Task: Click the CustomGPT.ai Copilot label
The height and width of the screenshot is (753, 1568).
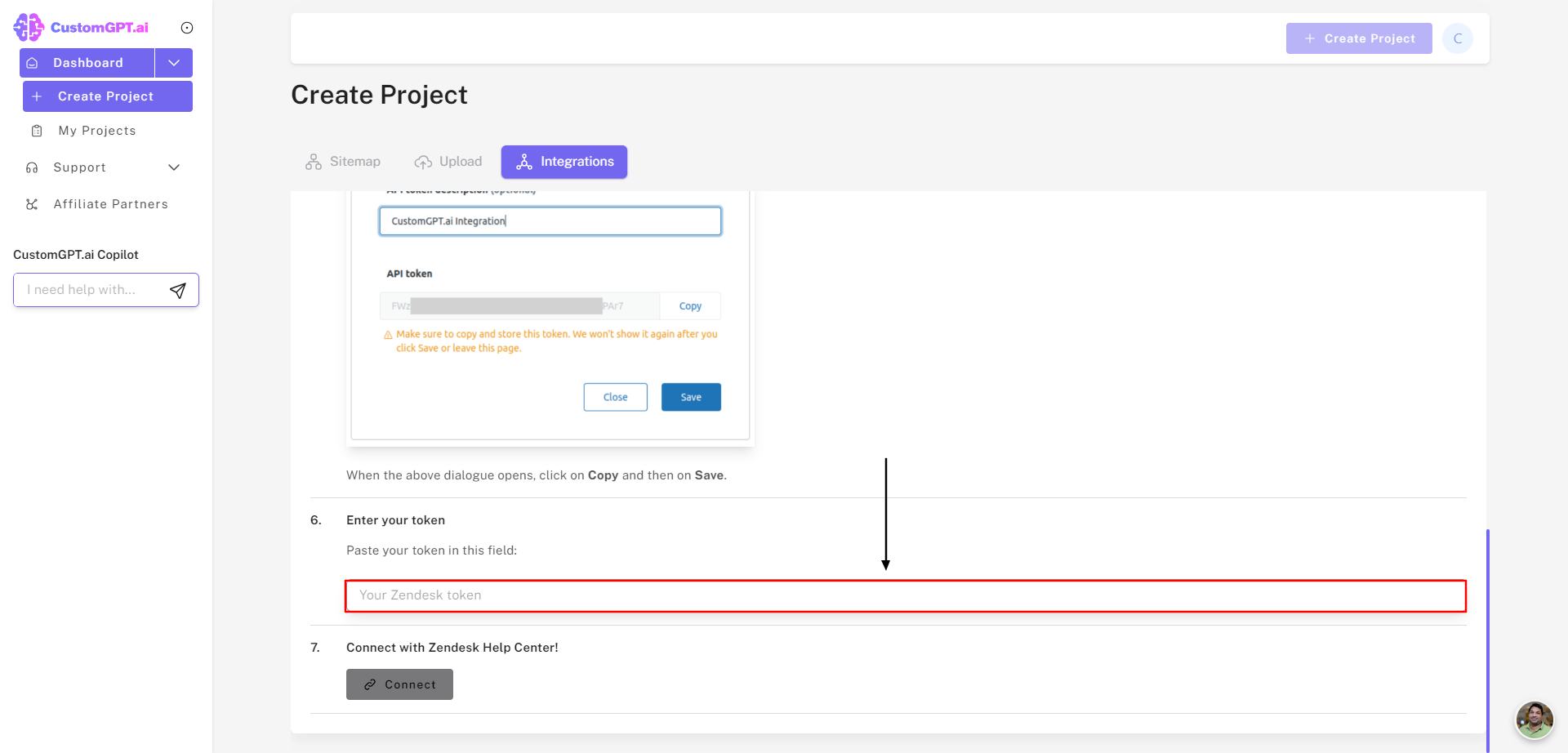Action: (76, 255)
